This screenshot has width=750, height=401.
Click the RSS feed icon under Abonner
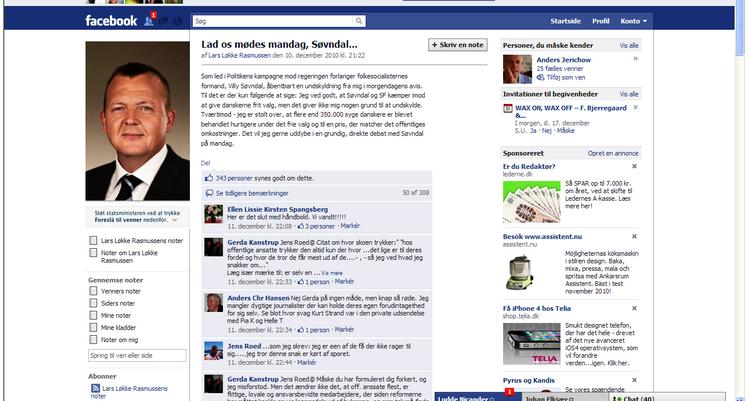click(95, 389)
